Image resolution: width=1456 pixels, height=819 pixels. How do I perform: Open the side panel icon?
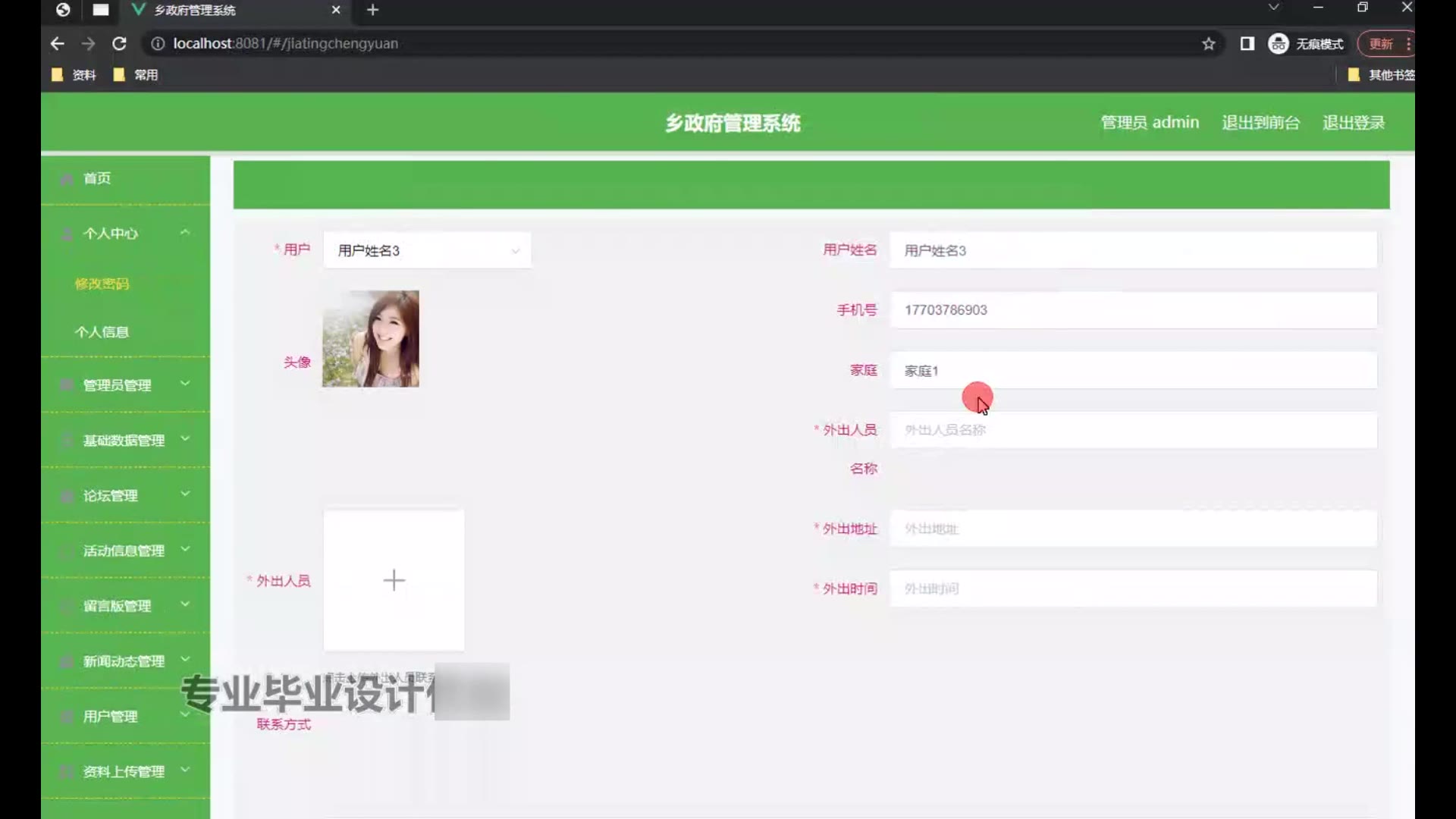tap(1247, 44)
